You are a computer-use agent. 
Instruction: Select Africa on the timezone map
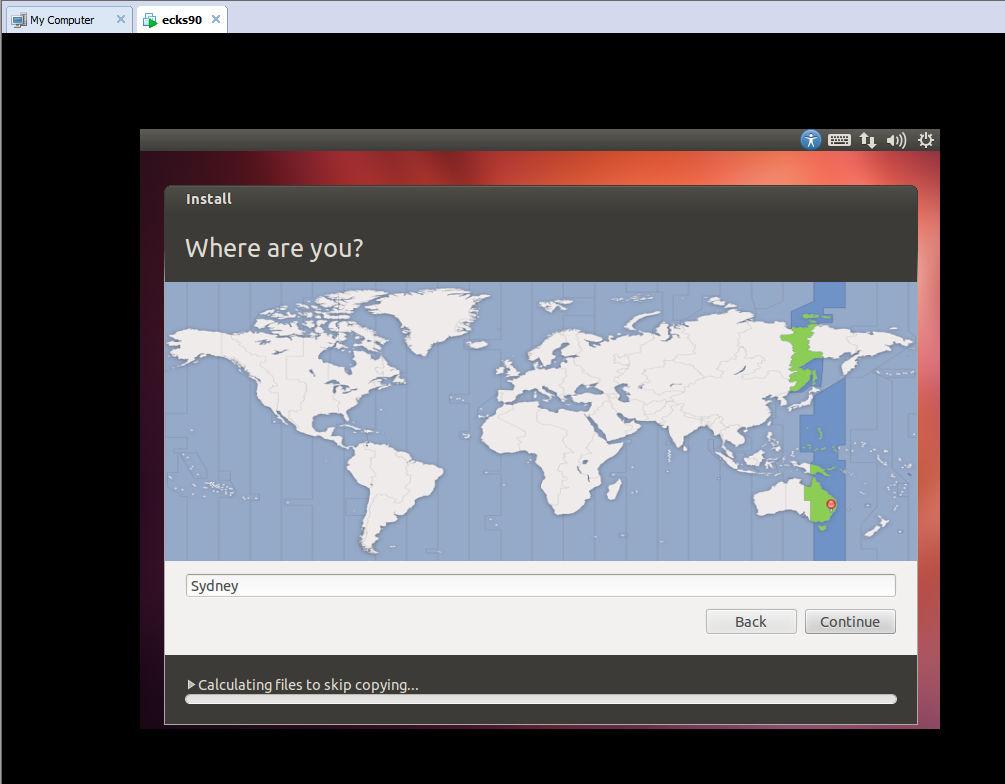coord(551,455)
